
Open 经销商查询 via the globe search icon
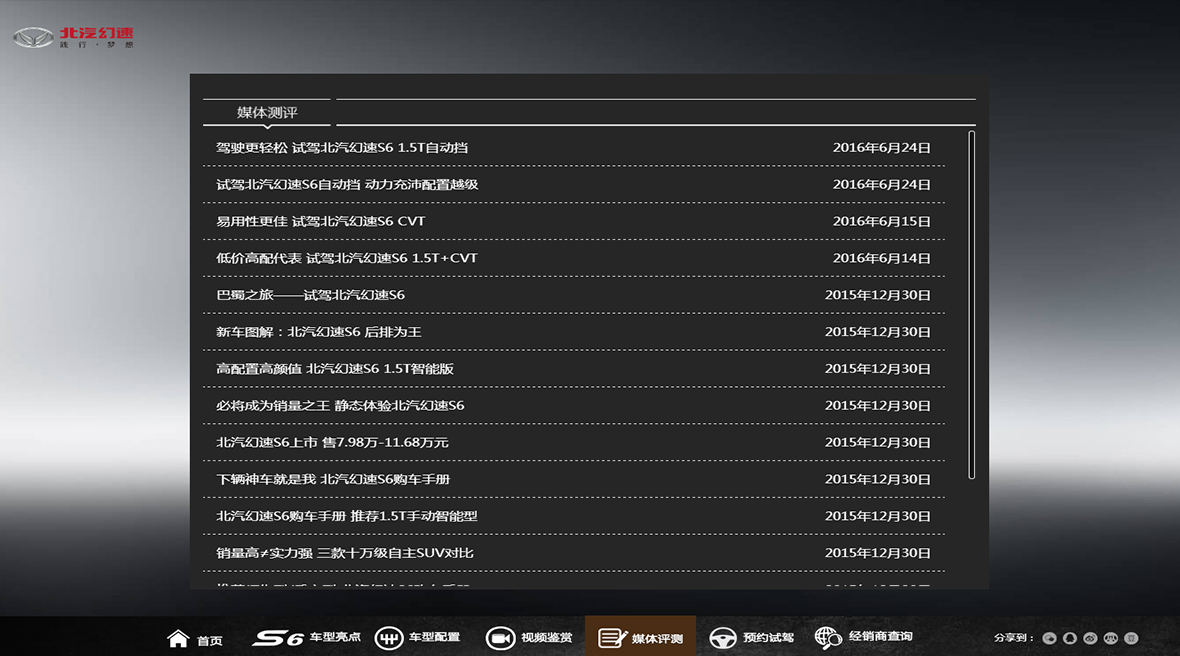[828, 637]
